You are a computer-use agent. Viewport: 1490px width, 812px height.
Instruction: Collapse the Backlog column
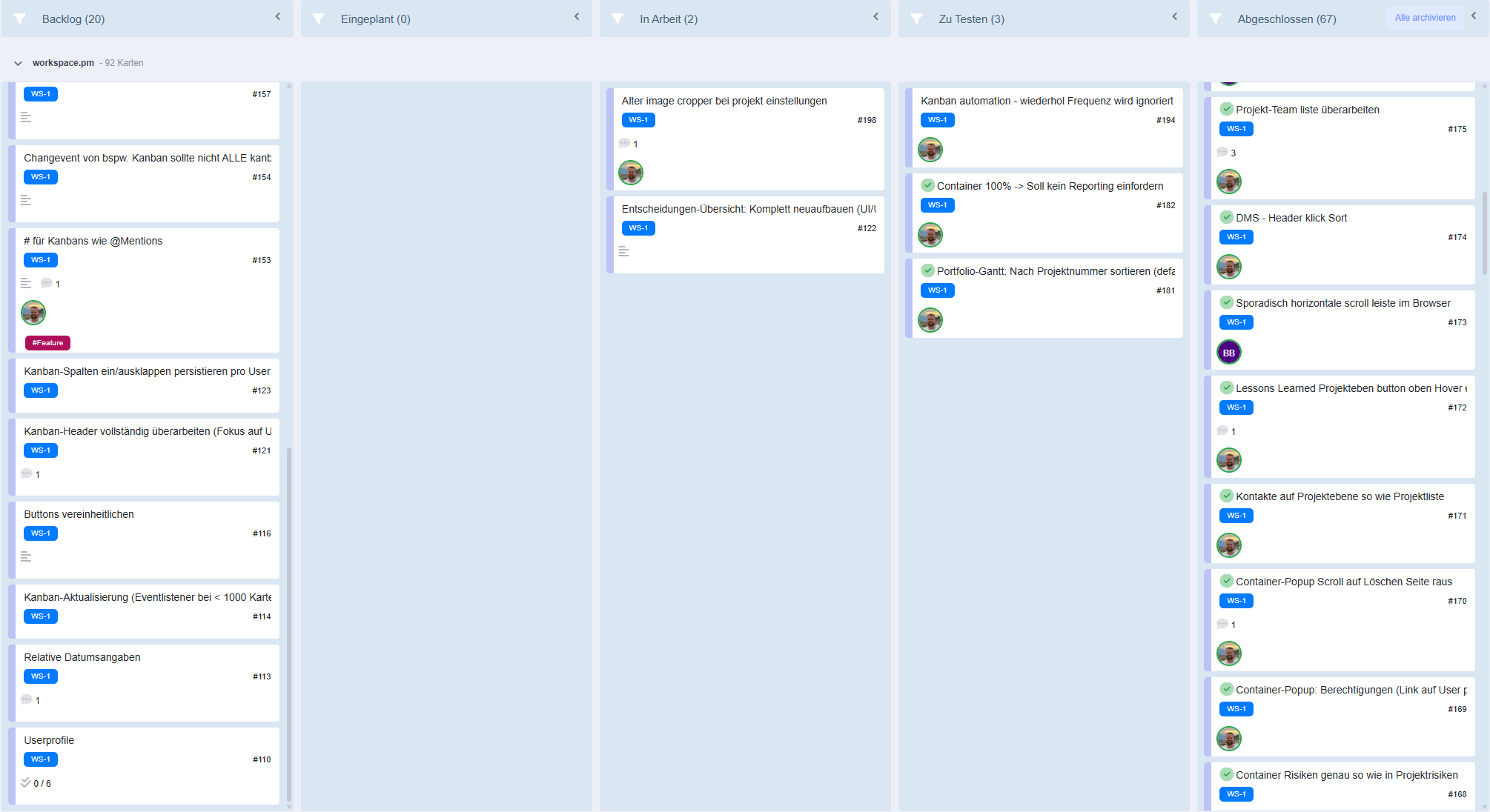[278, 16]
